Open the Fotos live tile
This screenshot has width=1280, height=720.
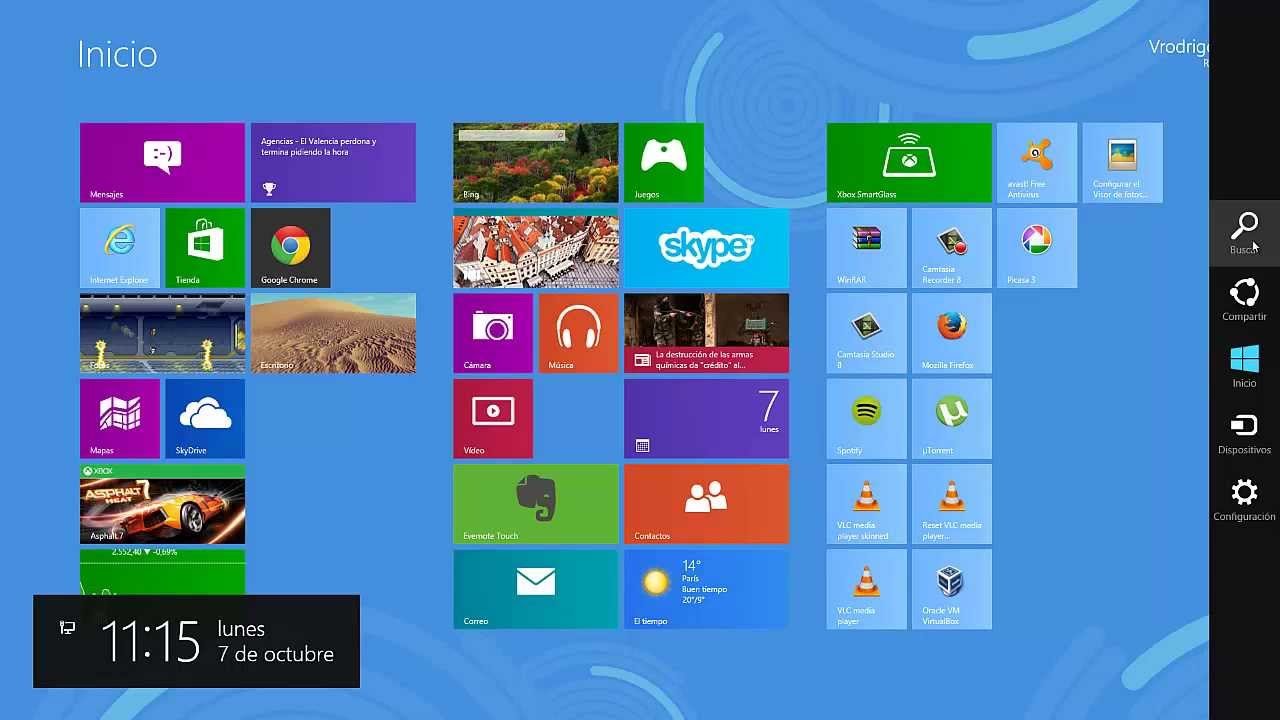(162, 333)
